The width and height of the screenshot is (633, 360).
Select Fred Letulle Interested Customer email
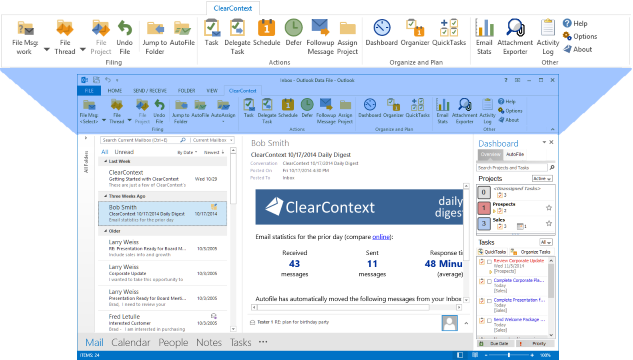tap(163, 322)
